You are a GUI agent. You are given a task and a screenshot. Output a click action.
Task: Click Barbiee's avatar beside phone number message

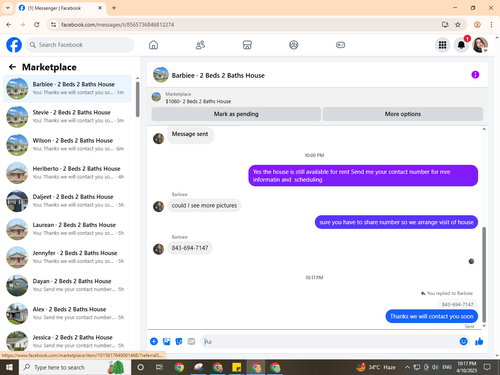[x=158, y=249]
